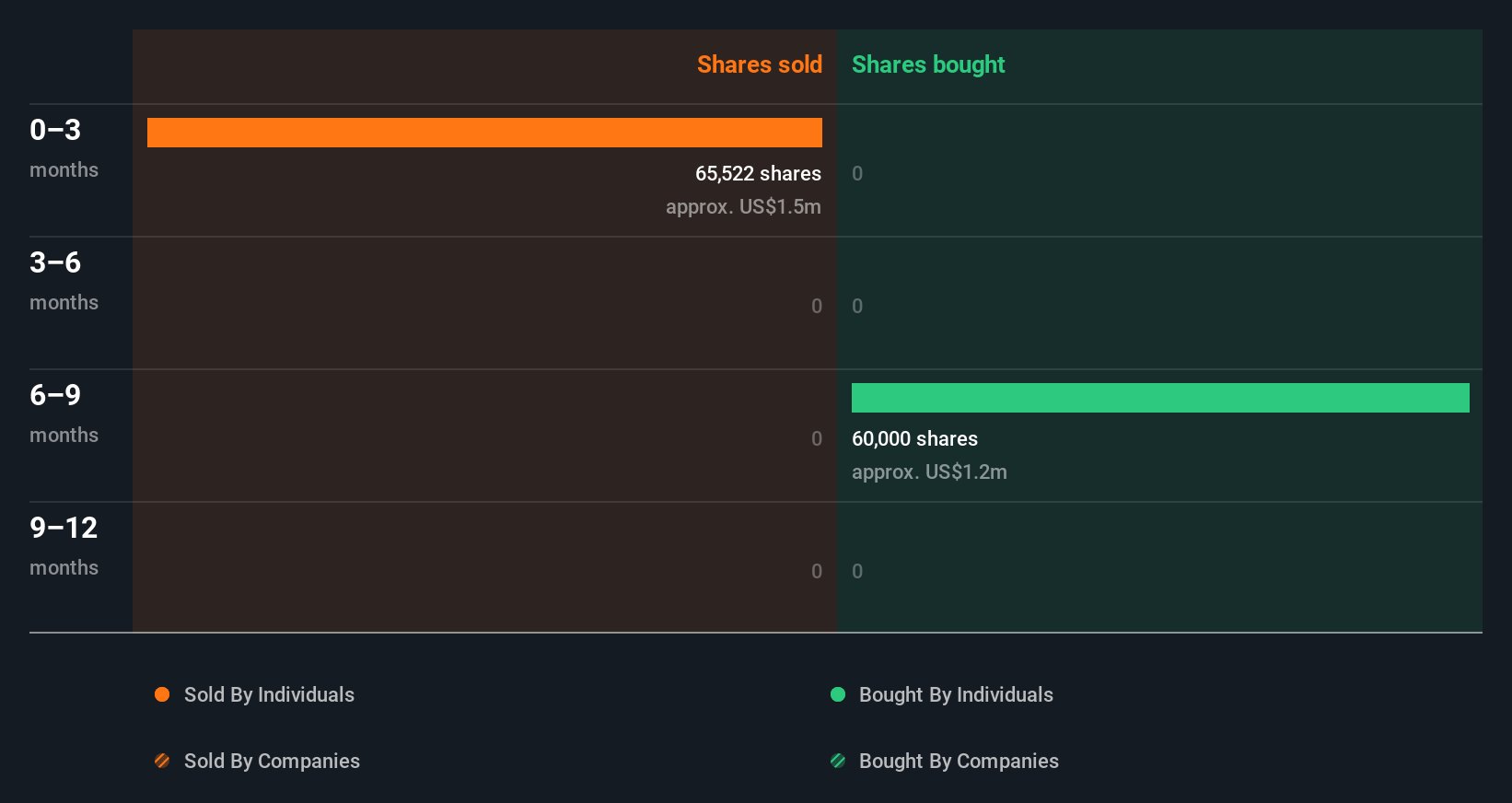The image size is (1512, 803).
Task: Click the approx. US$1.5m value
Action: 743,206
